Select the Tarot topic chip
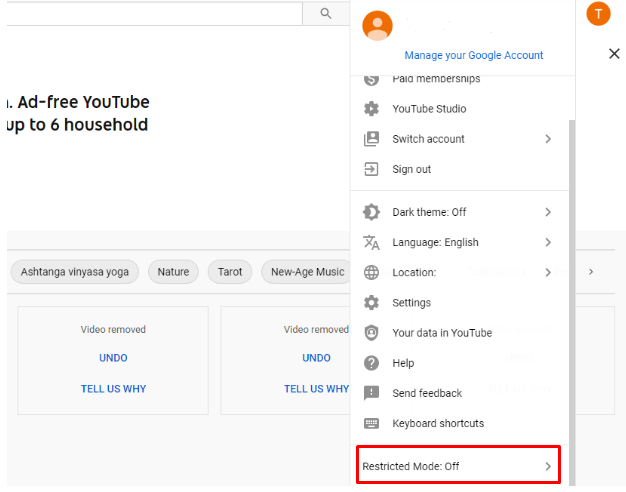626x492 pixels. (230, 272)
